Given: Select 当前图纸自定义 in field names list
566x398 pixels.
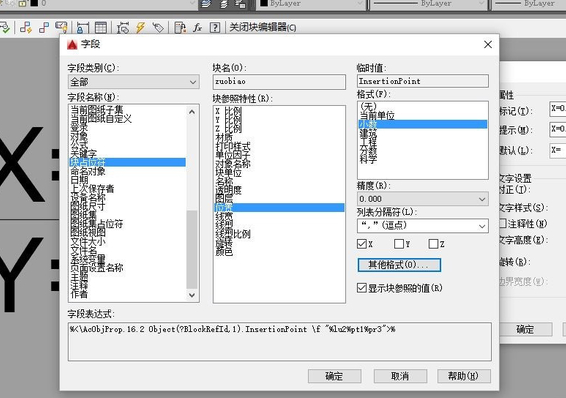Looking at the screenshot, I should tap(101, 118).
